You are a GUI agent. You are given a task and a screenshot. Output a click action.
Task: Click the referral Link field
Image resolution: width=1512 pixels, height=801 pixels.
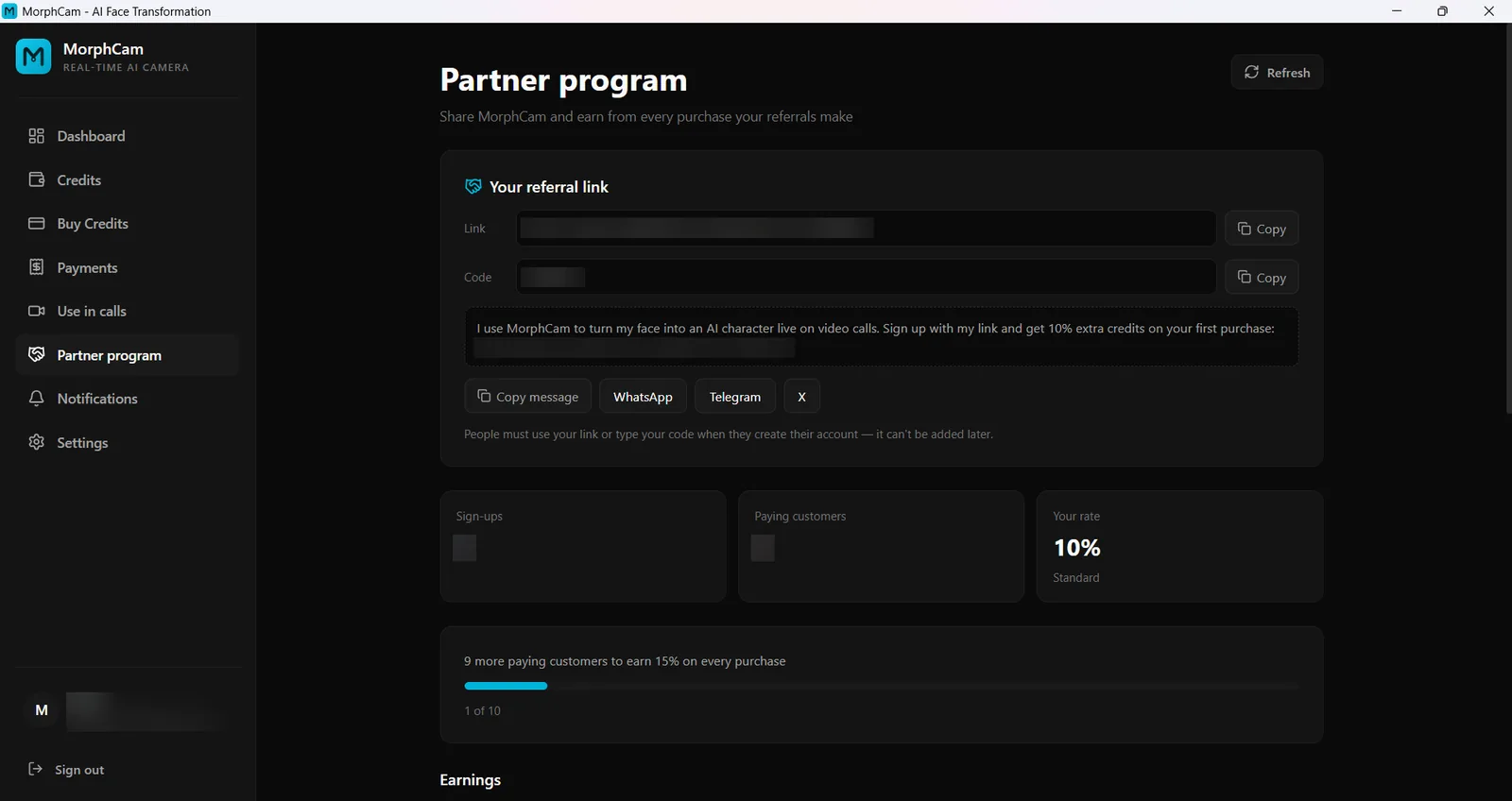(866, 229)
